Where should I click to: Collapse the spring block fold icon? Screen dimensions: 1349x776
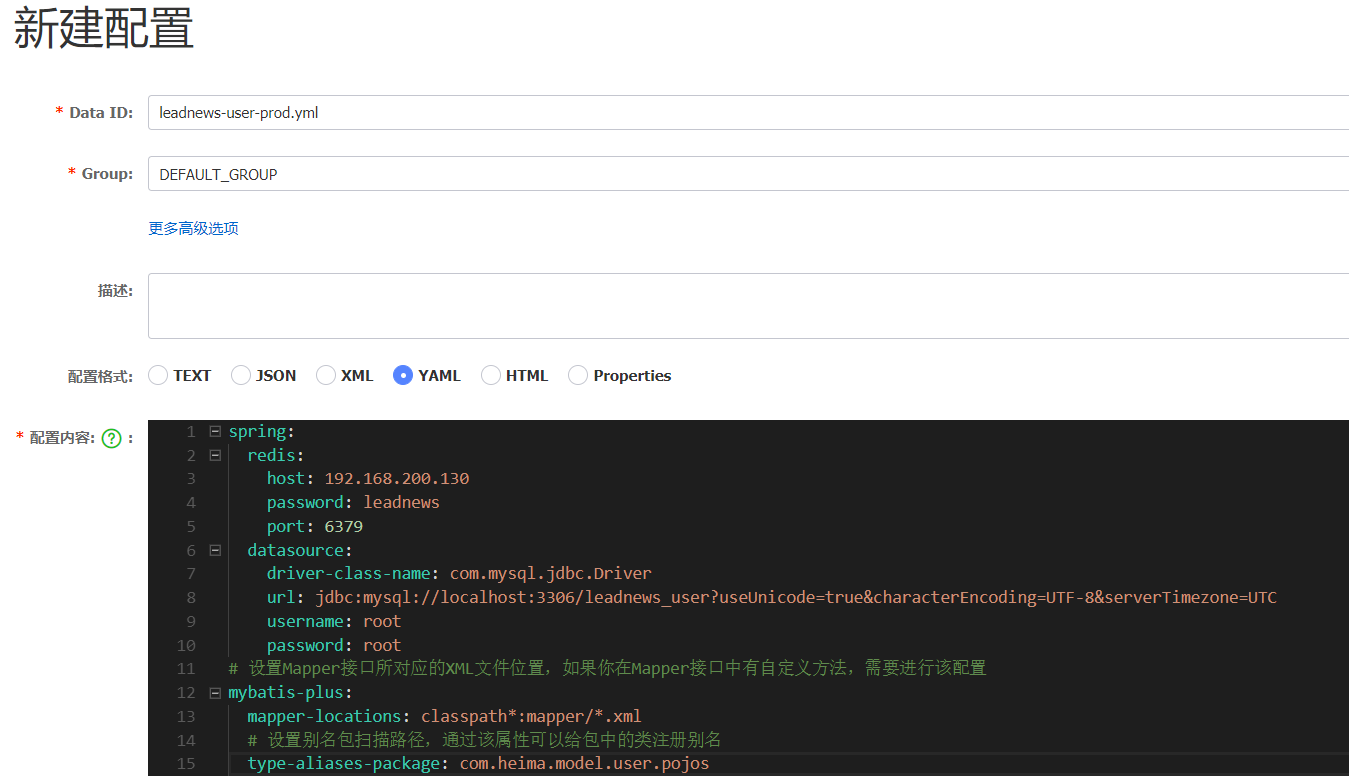click(x=215, y=431)
